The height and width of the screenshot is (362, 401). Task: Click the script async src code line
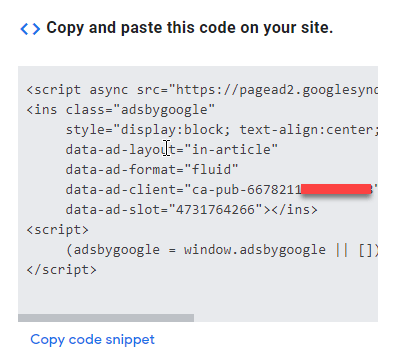(202, 90)
